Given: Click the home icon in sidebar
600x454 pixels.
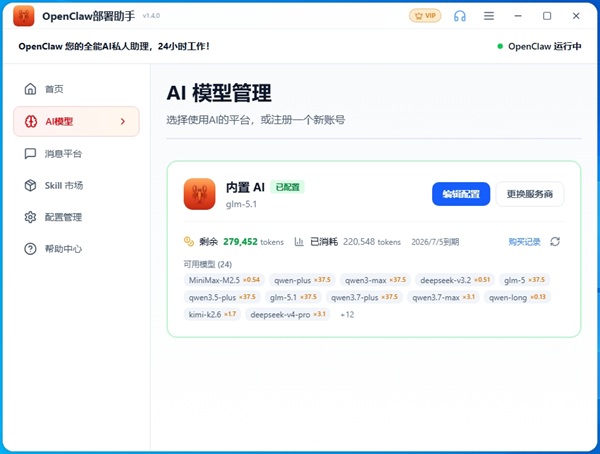Looking at the screenshot, I should 30,89.
